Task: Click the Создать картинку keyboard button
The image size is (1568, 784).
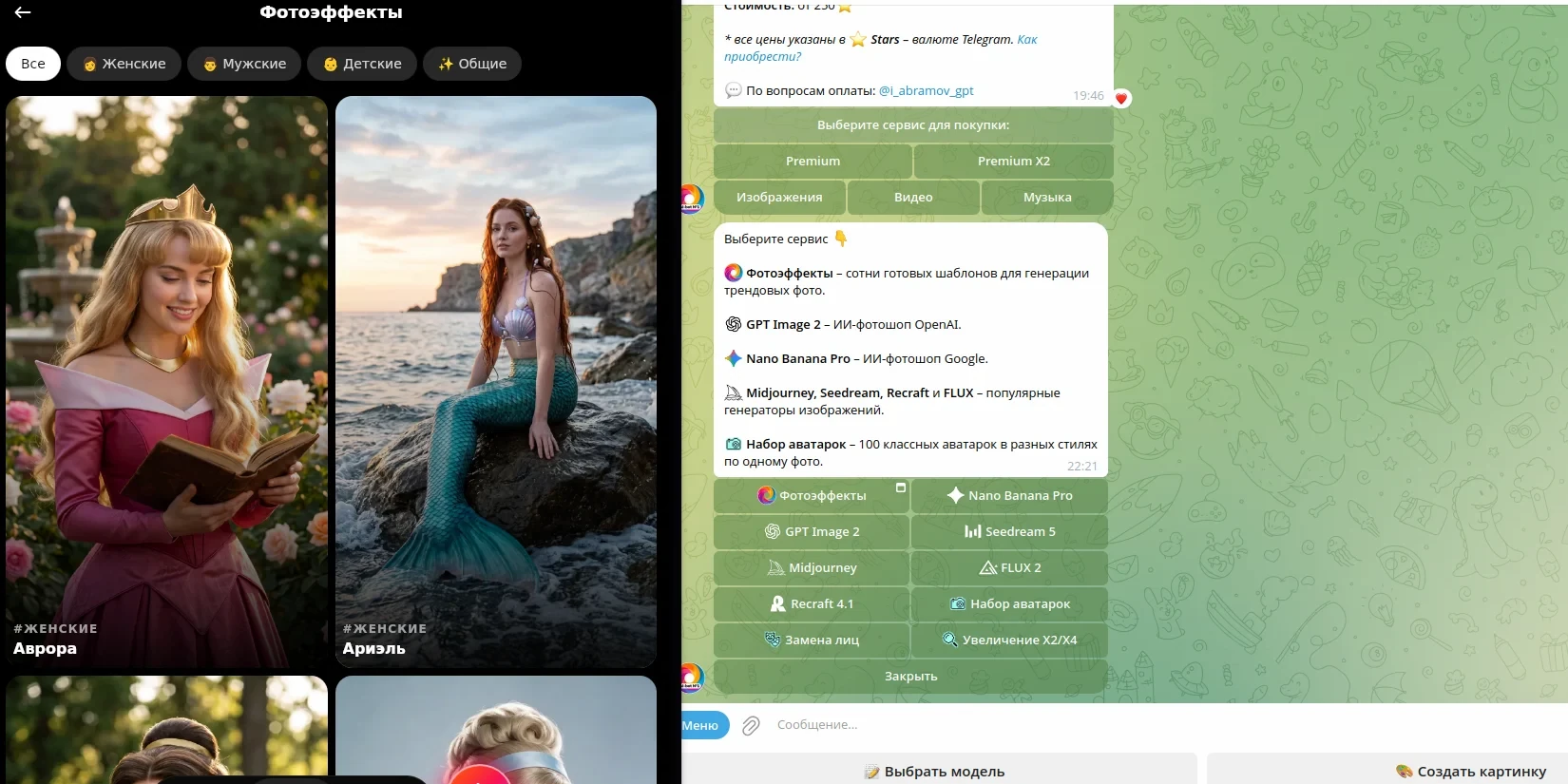Action: [1387, 771]
